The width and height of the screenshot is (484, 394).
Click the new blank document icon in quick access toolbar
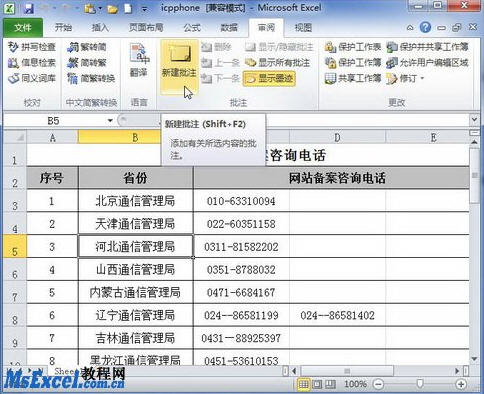pyautogui.click(x=128, y=9)
